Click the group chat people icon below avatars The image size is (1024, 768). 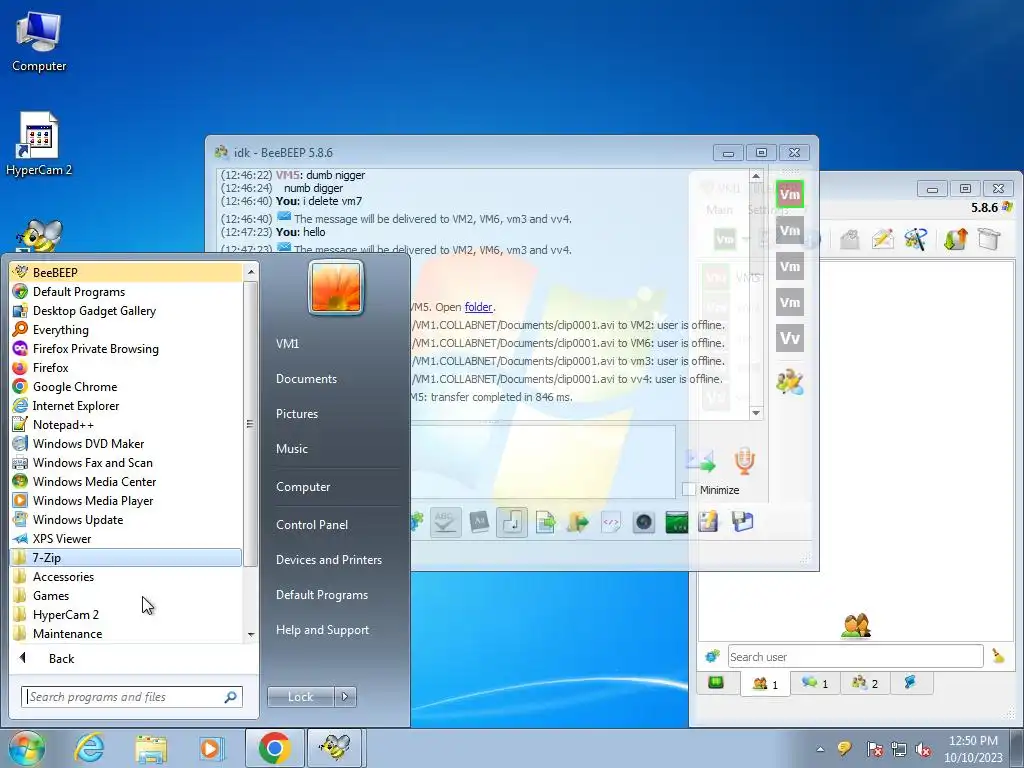click(x=790, y=382)
